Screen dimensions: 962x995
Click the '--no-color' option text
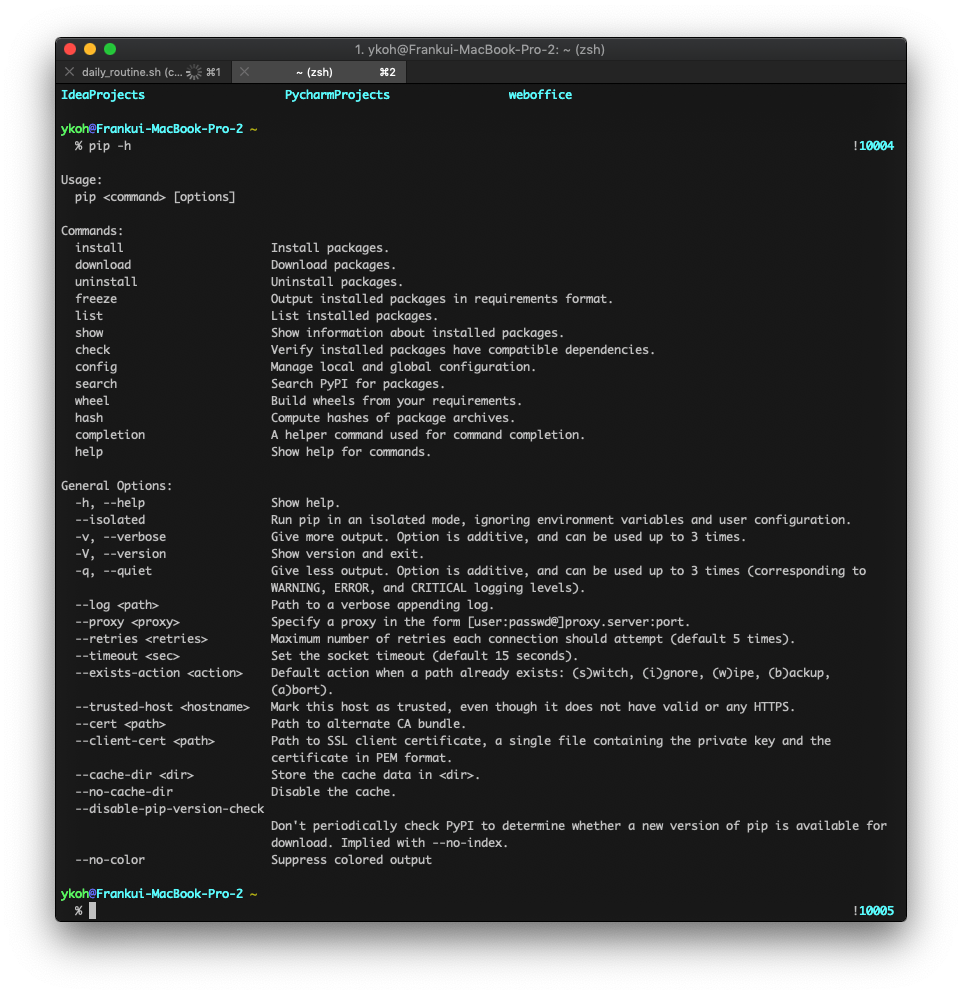[x=110, y=860]
